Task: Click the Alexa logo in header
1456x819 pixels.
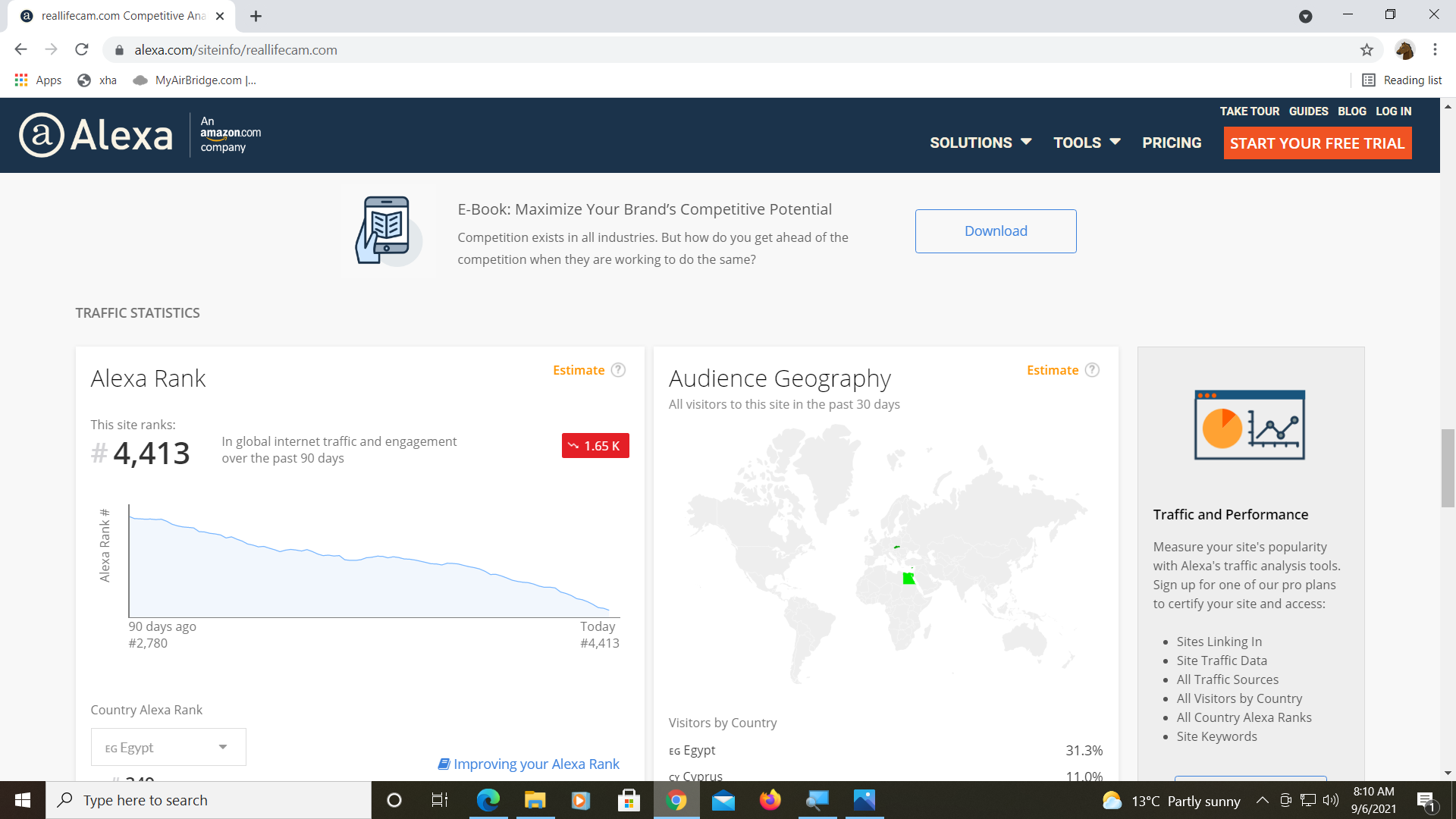Action: 96,135
